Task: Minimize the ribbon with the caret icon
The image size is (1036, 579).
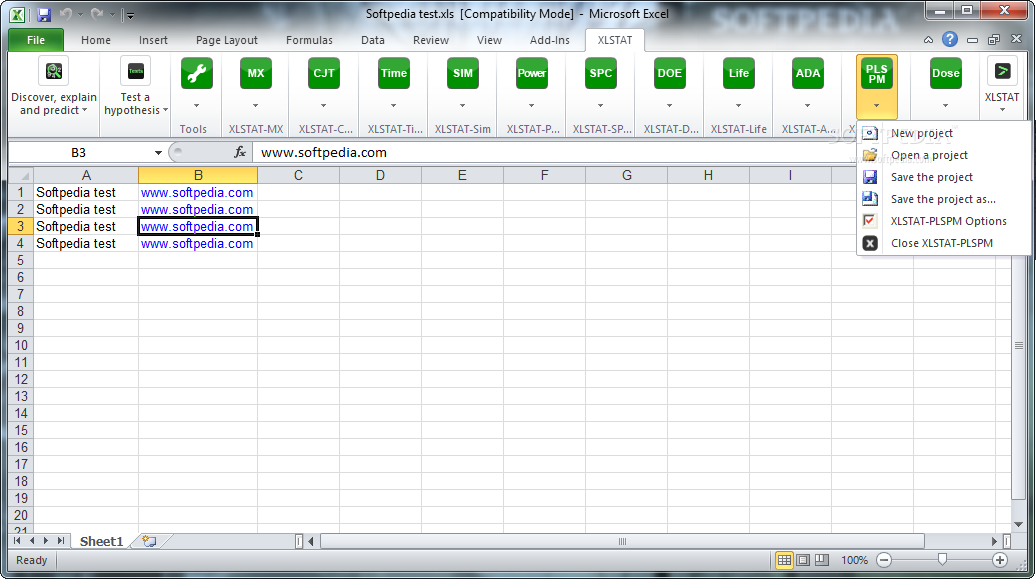Action: click(x=928, y=40)
